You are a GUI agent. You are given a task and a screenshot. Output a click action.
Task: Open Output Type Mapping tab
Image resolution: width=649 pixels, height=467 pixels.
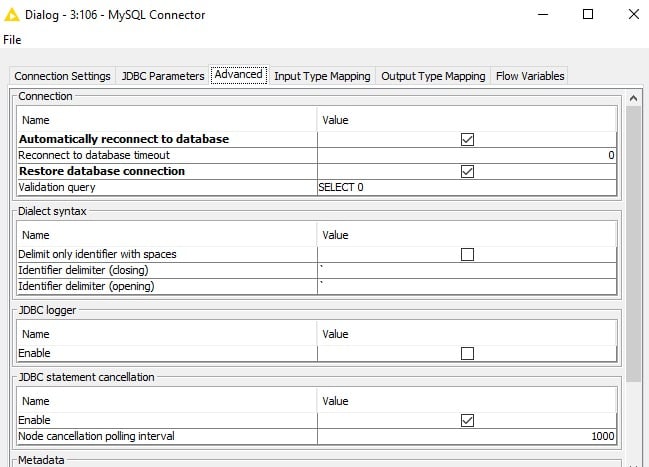[x=433, y=76]
